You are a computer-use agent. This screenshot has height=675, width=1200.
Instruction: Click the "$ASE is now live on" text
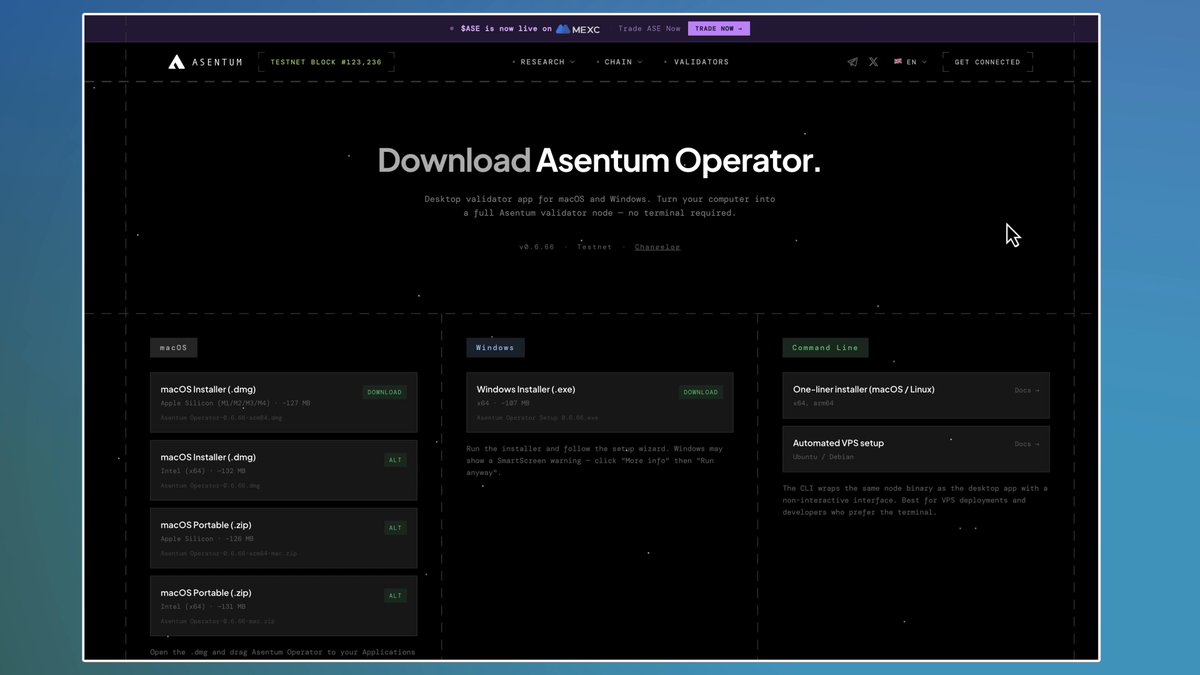click(x=506, y=29)
